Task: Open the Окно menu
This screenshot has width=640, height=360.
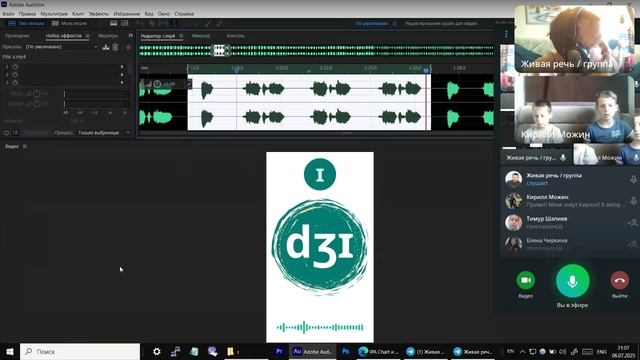Action: coord(164,13)
